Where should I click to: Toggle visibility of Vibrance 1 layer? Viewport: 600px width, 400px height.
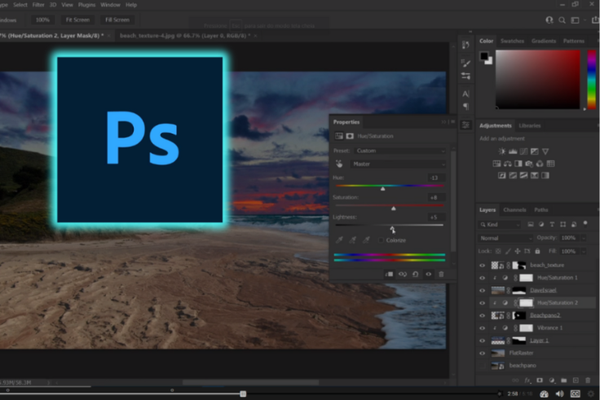point(483,327)
